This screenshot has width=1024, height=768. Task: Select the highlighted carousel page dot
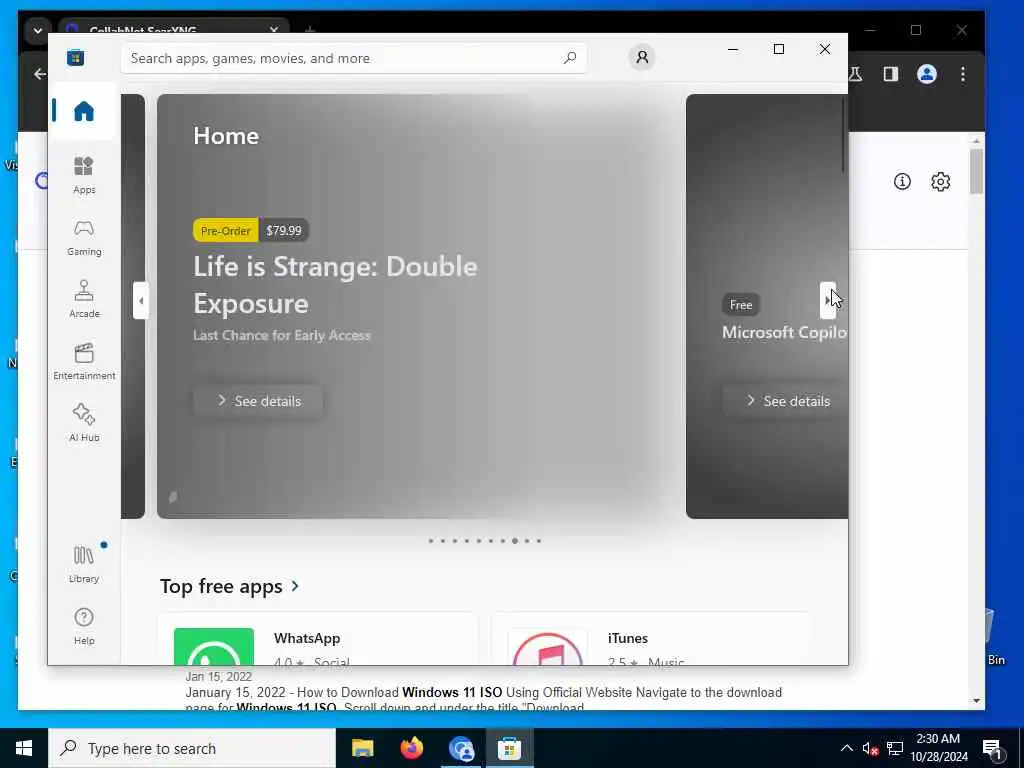[515, 541]
